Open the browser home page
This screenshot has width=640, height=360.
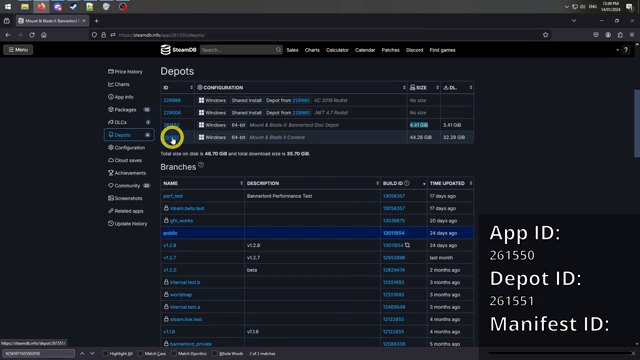[x=44, y=35]
